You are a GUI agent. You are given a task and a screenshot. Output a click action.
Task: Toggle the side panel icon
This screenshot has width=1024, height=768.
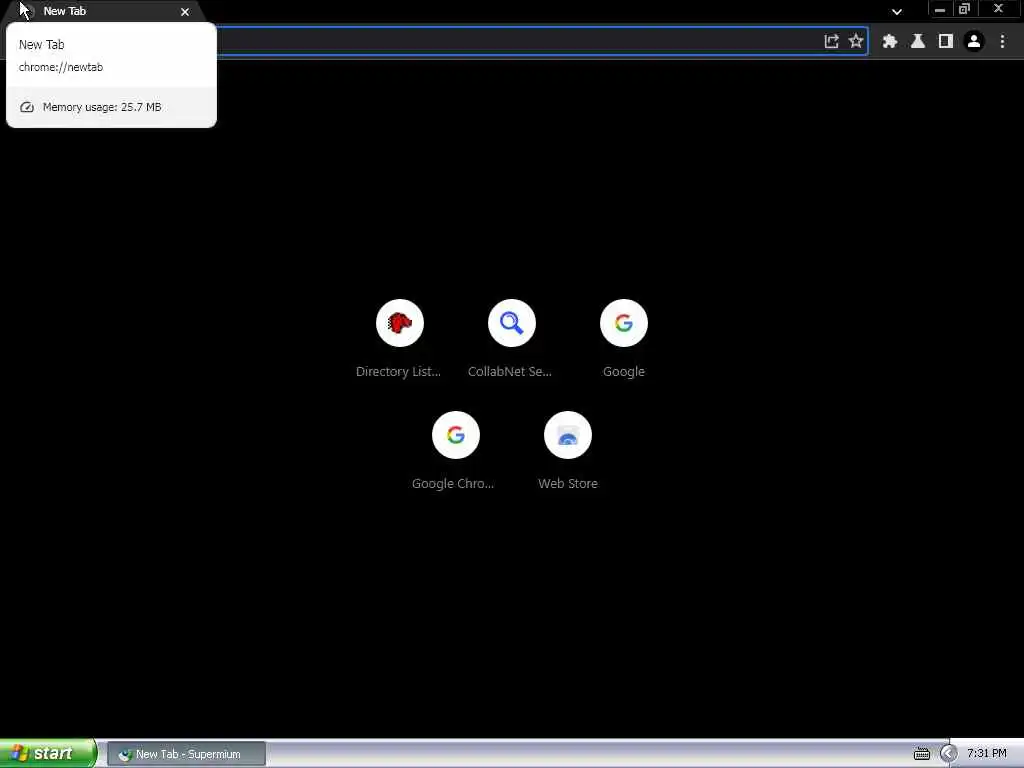point(946,42)
